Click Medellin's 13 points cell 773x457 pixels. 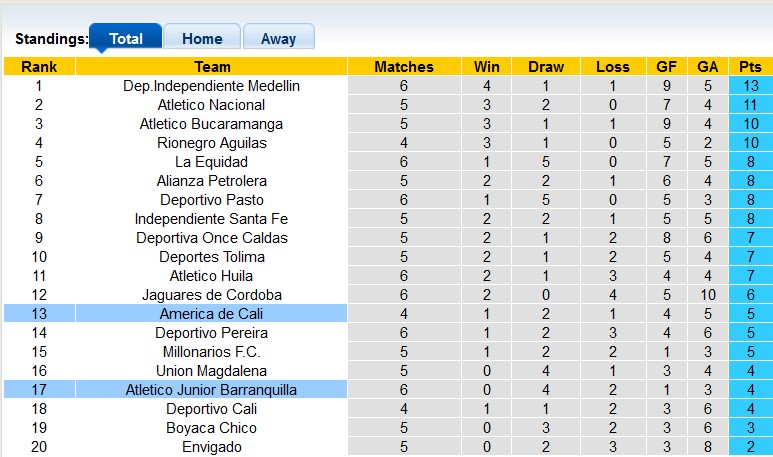point(751,86)
